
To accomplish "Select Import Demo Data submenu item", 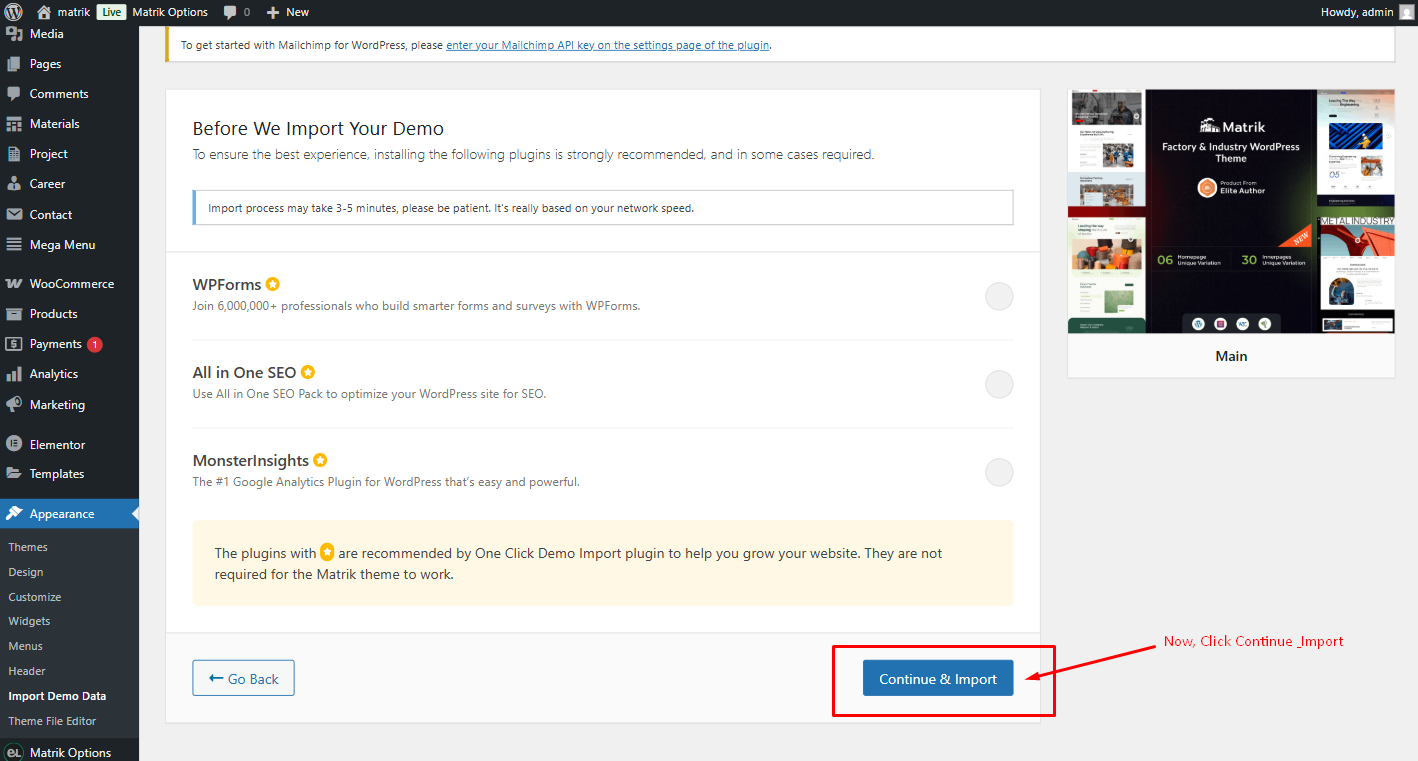I will coord(57,696).
